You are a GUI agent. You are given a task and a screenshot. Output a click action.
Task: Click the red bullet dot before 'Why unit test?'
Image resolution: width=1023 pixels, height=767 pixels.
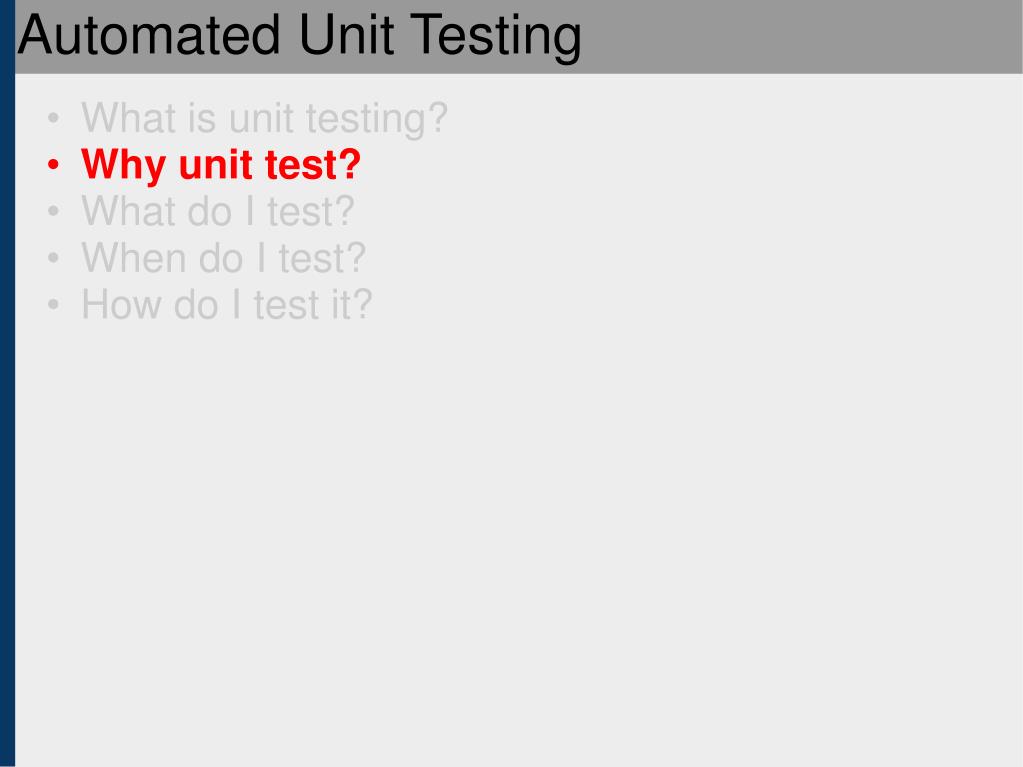53,165
